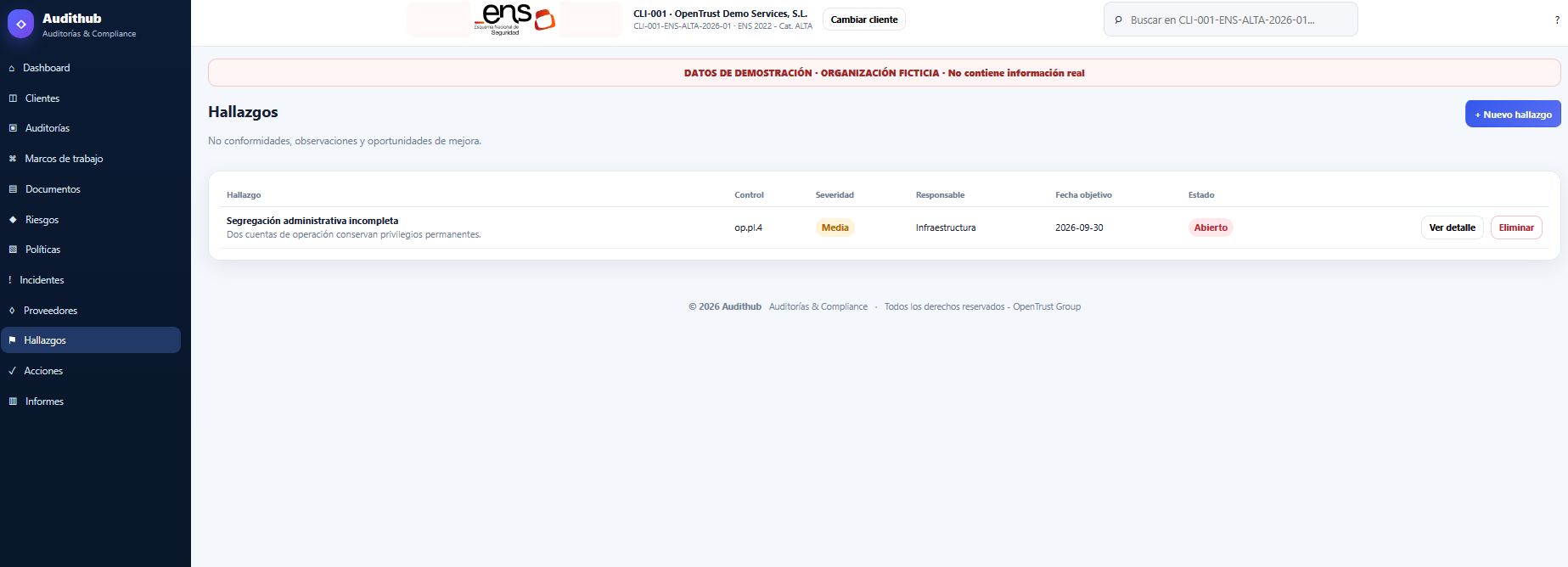The height and width of the screenshot is (567, 1568).
Task: Click the target date '2026-09-30'
Action: pos(1079,227)
